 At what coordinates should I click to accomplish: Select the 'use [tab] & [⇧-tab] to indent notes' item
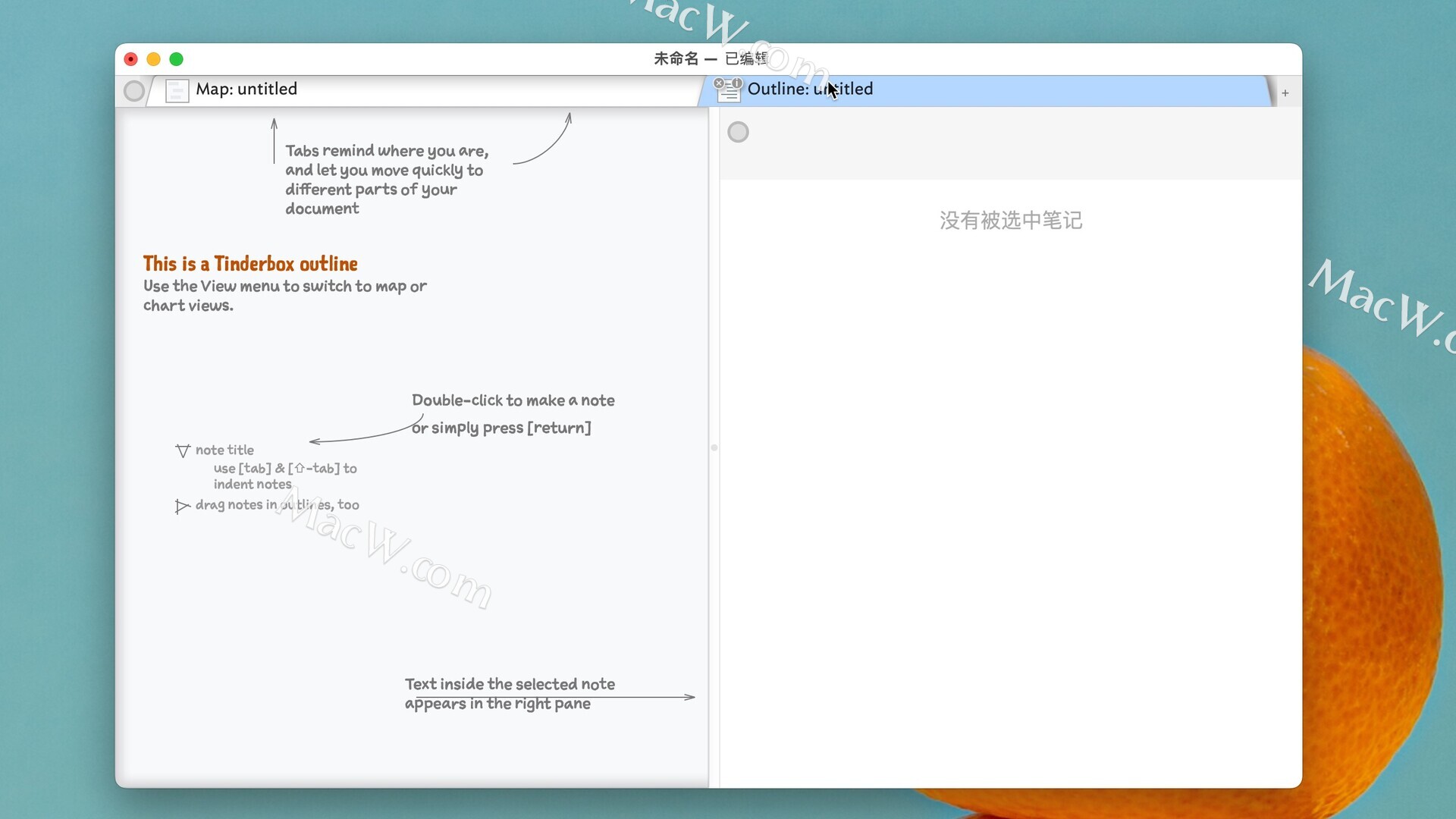click(x=285, y=476)
